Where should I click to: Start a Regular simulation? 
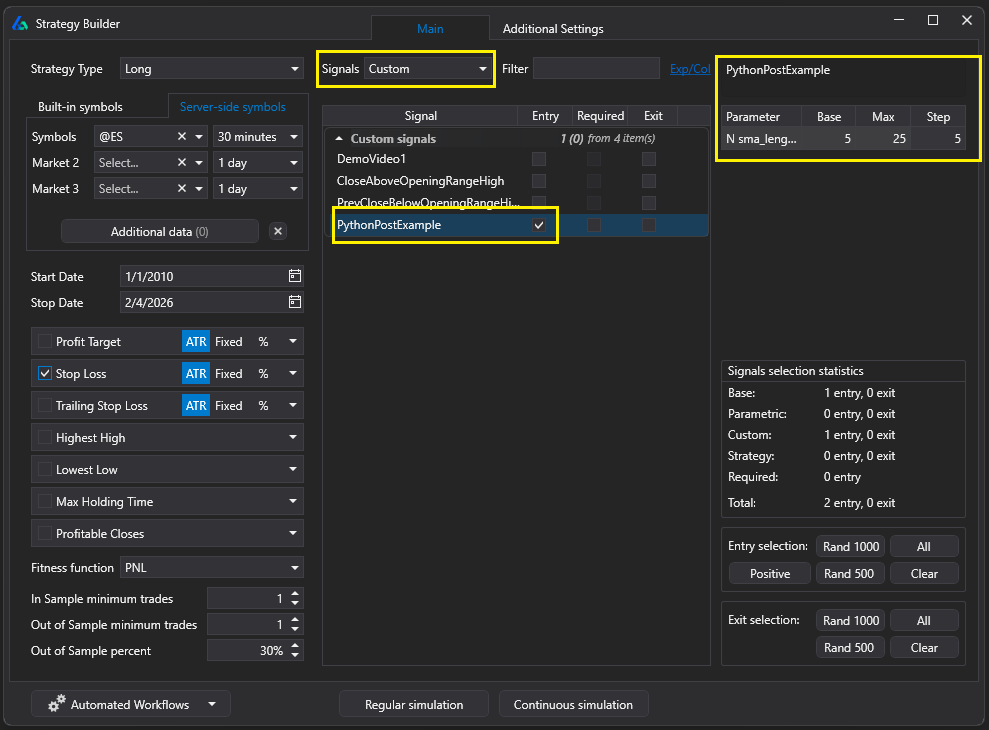[x=413, y=703]
